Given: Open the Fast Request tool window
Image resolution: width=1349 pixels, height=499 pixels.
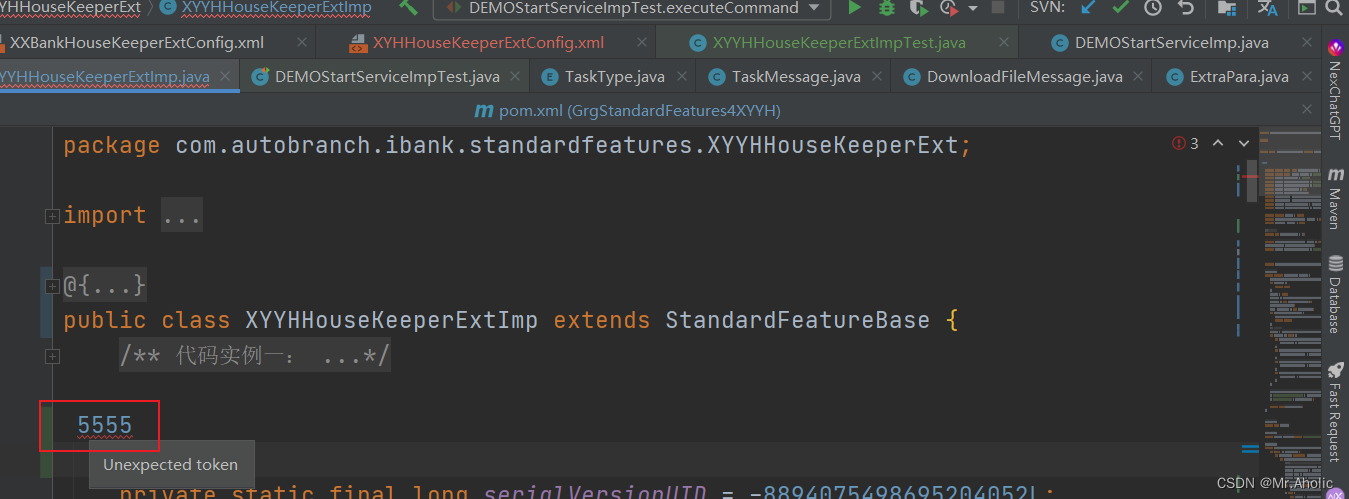Looking at the screenshot, I should coord(1335,412).
